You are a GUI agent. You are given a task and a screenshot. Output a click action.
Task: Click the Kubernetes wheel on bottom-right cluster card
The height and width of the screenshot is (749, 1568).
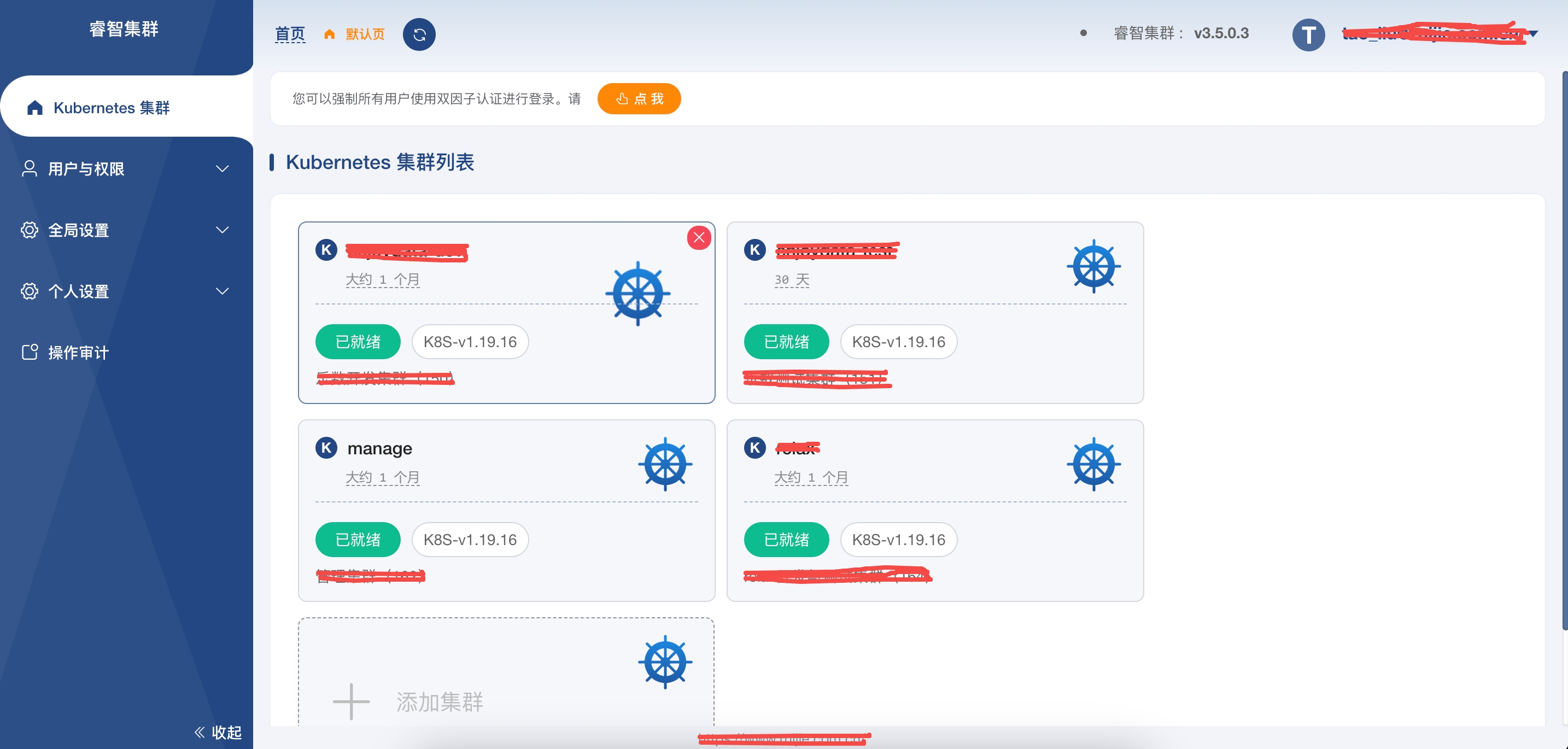1093,464
